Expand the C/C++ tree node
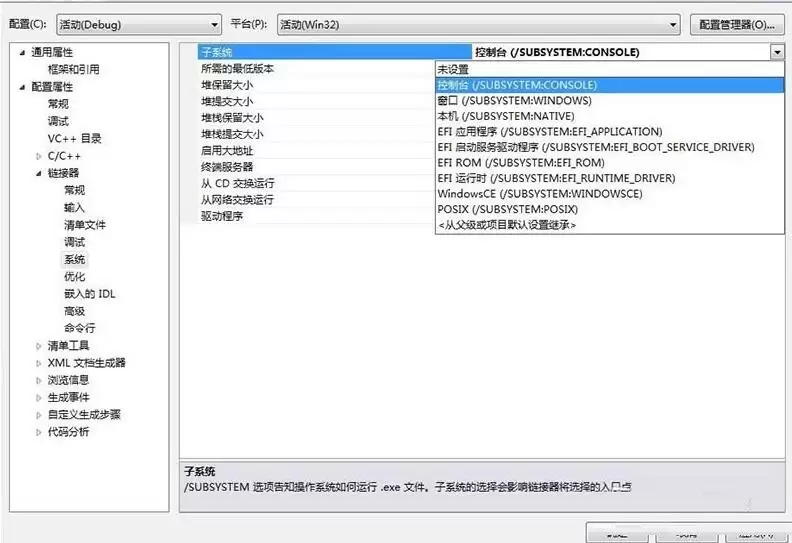 pyautogui.click(x=39, y=156)
